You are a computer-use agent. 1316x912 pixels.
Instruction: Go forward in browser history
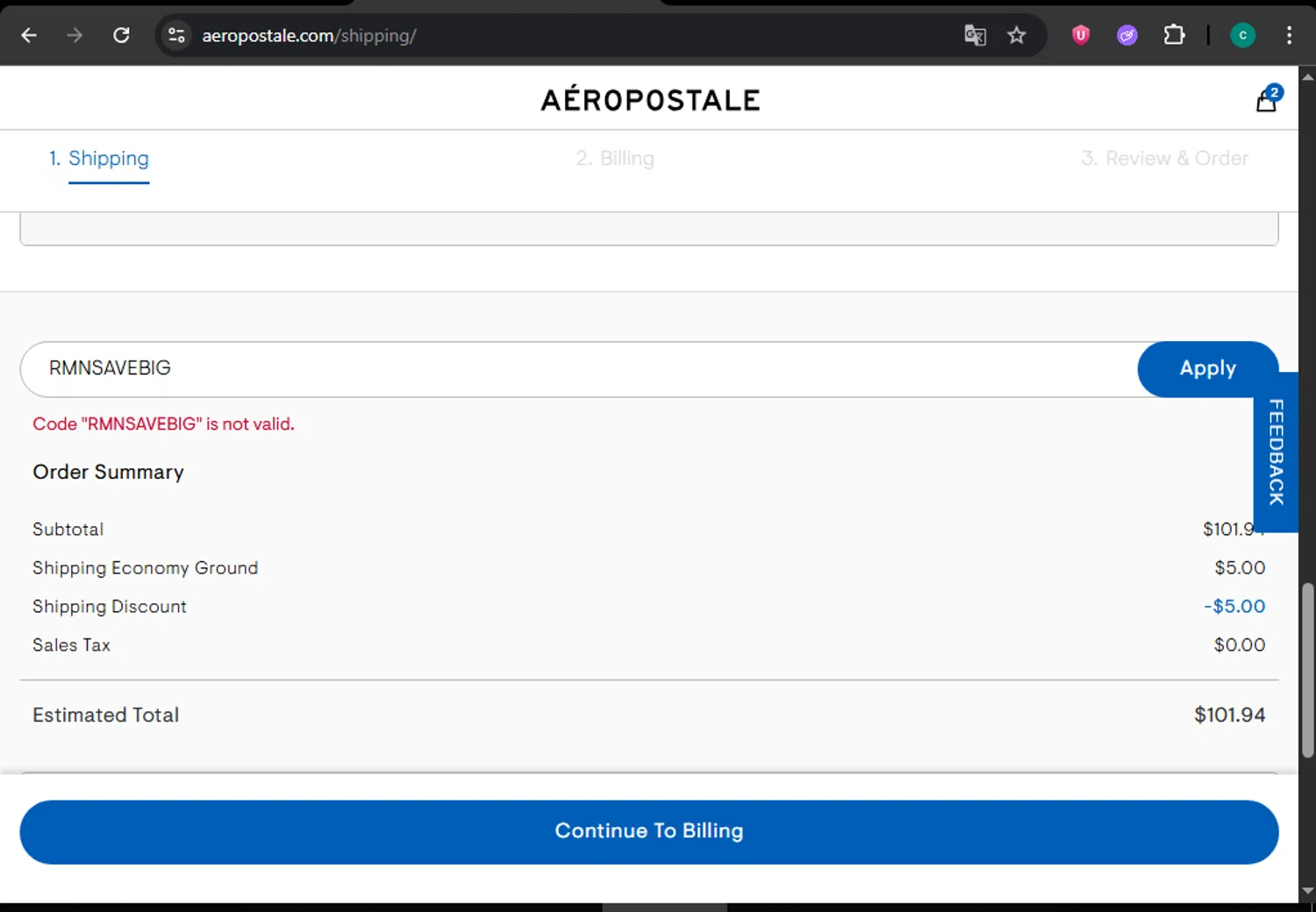(x=75, y=35)
